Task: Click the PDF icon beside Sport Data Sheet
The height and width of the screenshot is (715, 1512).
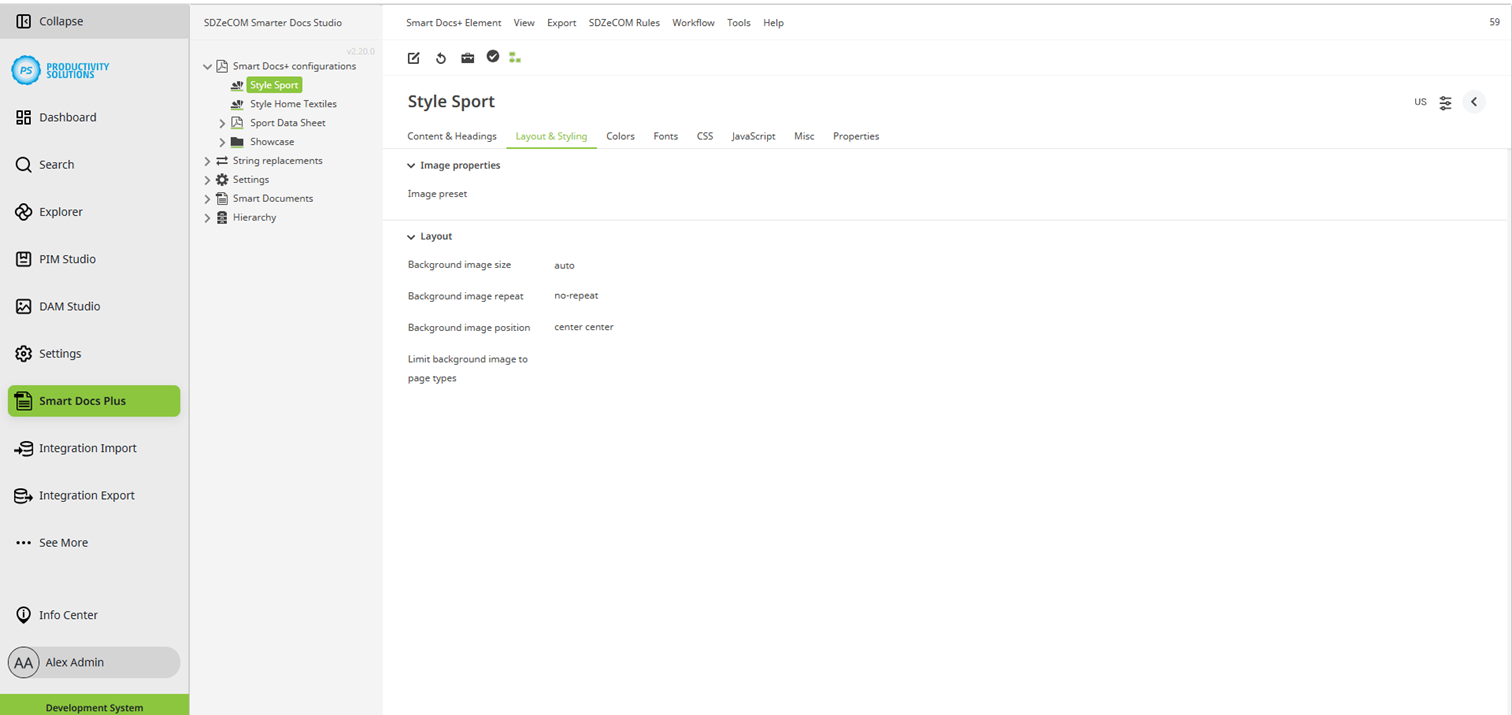Action: click(238, 123)
